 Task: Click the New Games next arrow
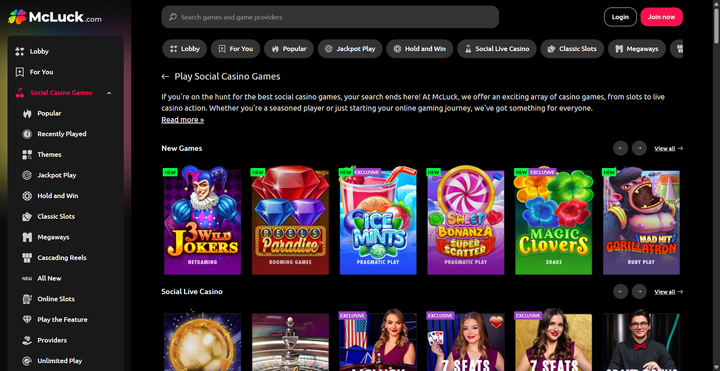coord(639,148)
